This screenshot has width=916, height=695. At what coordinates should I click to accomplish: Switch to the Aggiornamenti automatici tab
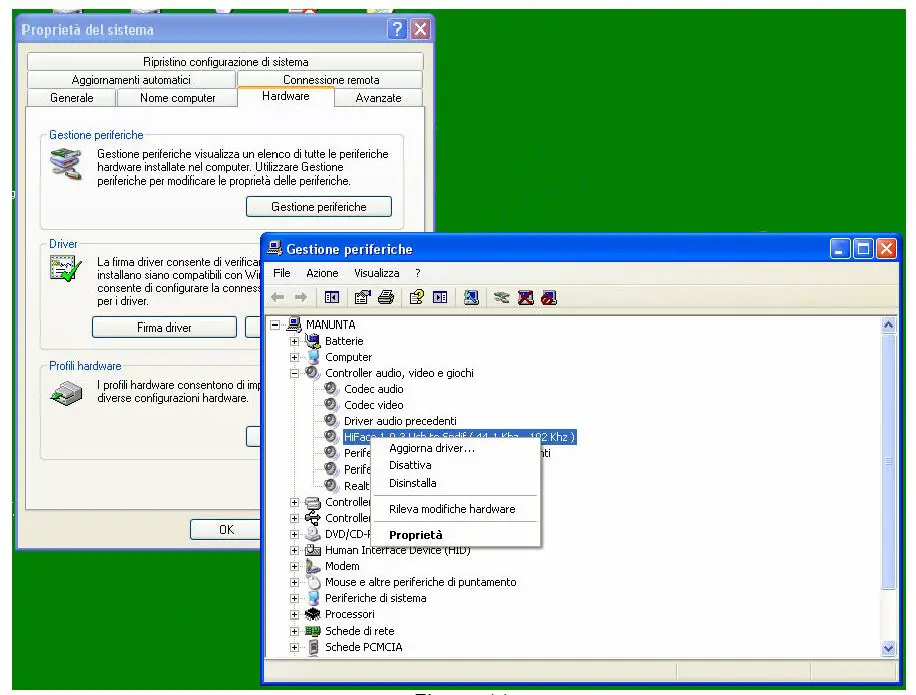coord(131,79)
